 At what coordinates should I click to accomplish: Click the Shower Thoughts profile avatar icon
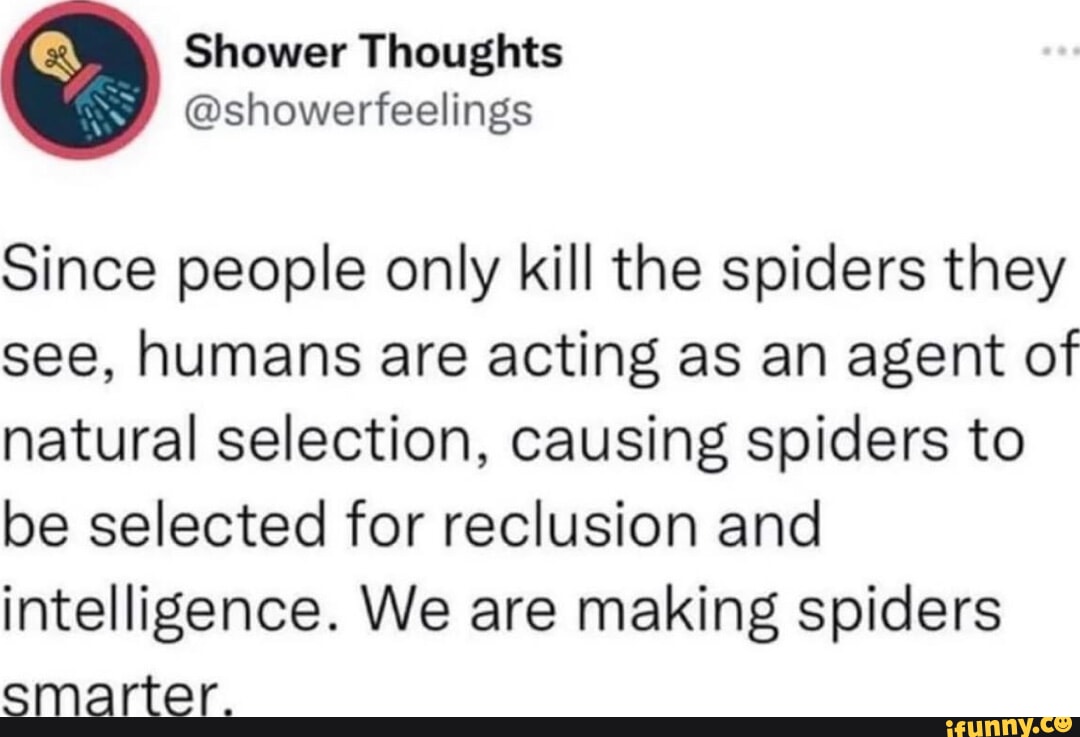78,78
